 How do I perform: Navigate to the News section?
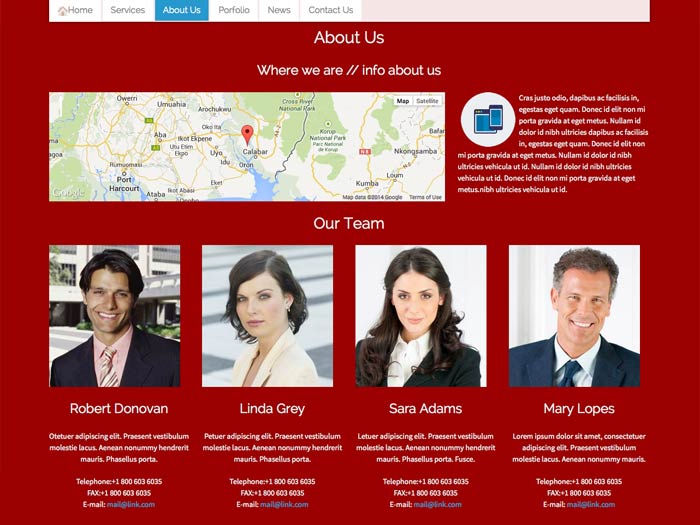pyautogui.click(x=279, y=10)
